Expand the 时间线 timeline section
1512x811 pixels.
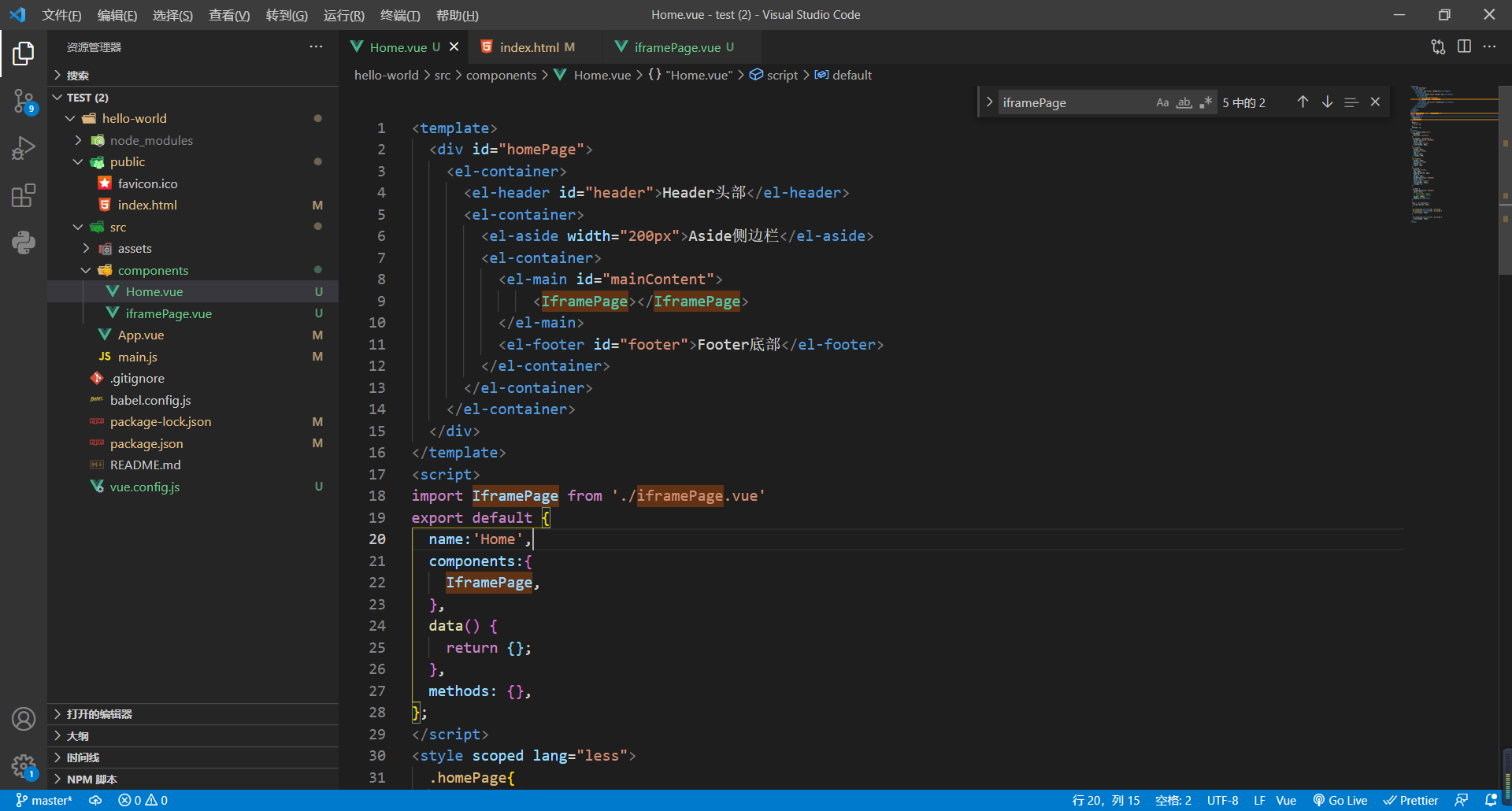tap(193, 757)
